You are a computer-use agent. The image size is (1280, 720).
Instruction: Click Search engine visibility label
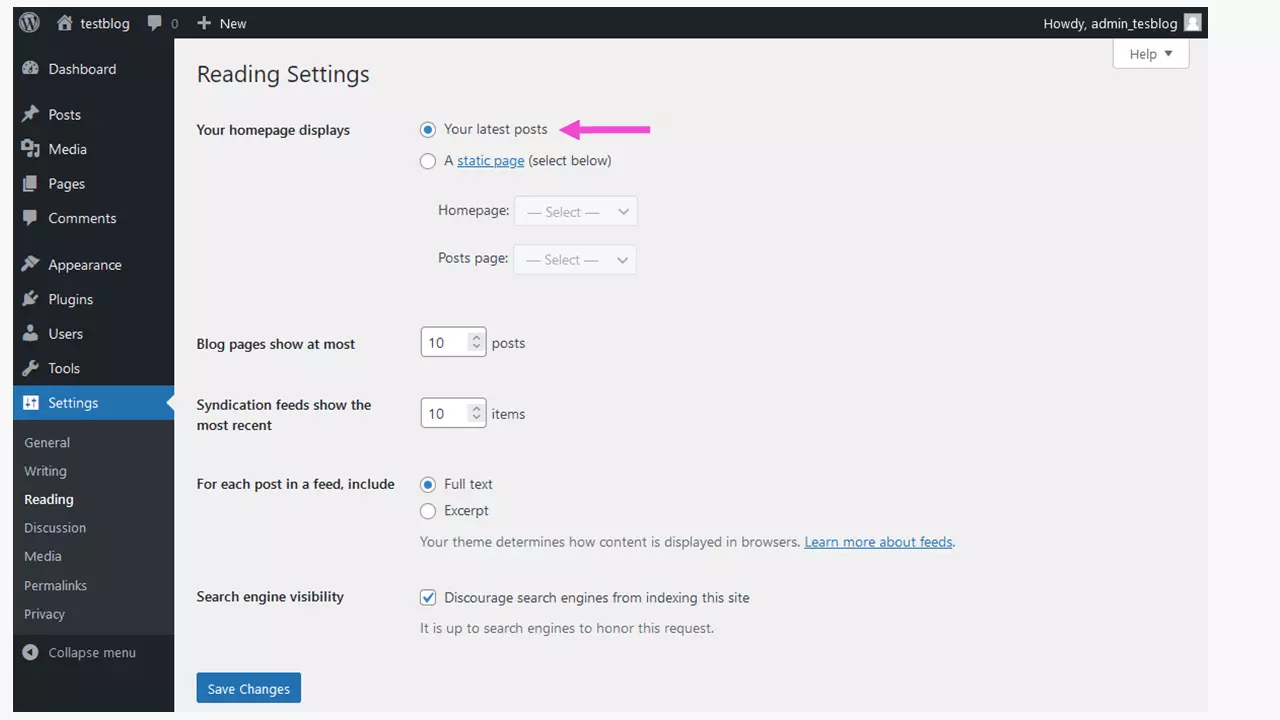[270, 597]
